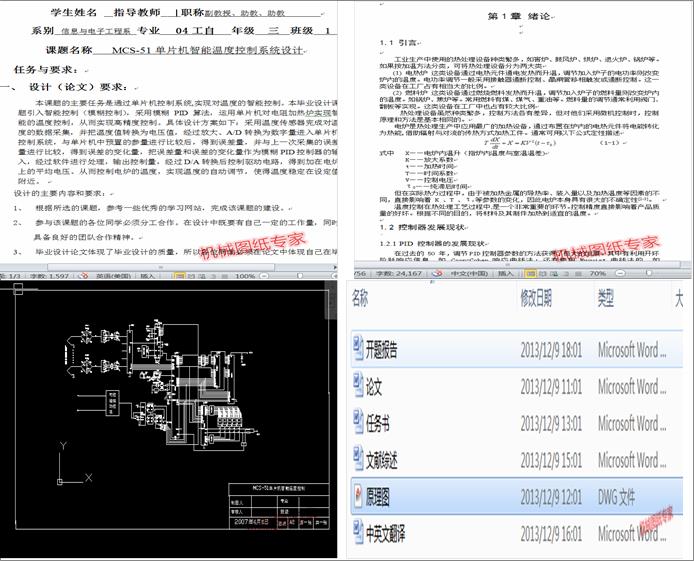Switch to Outline view in 100% zoom Word window
Image resolution: width=694 pixels, height=561 pixels.
click(x=213, y=276)
